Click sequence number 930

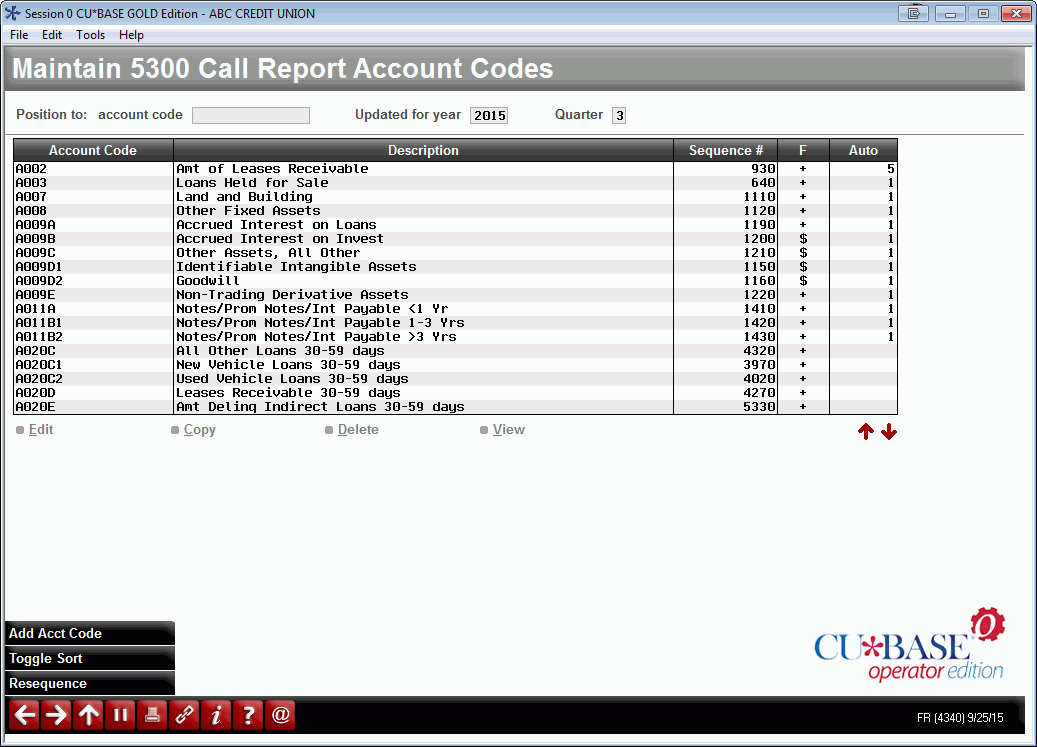pyautogui.click(x=763, y=169)
